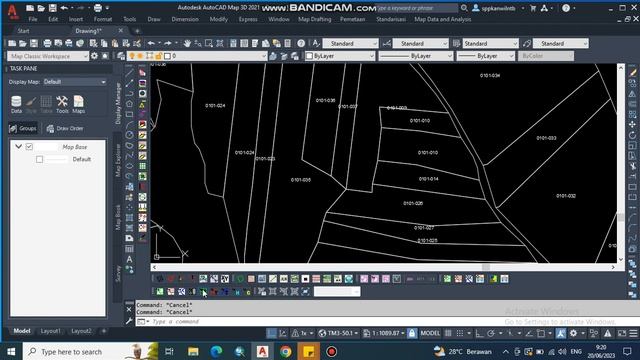Toggle ortho mode in status bar
Screen dimensions: 640x360
(x=479, y=333)
